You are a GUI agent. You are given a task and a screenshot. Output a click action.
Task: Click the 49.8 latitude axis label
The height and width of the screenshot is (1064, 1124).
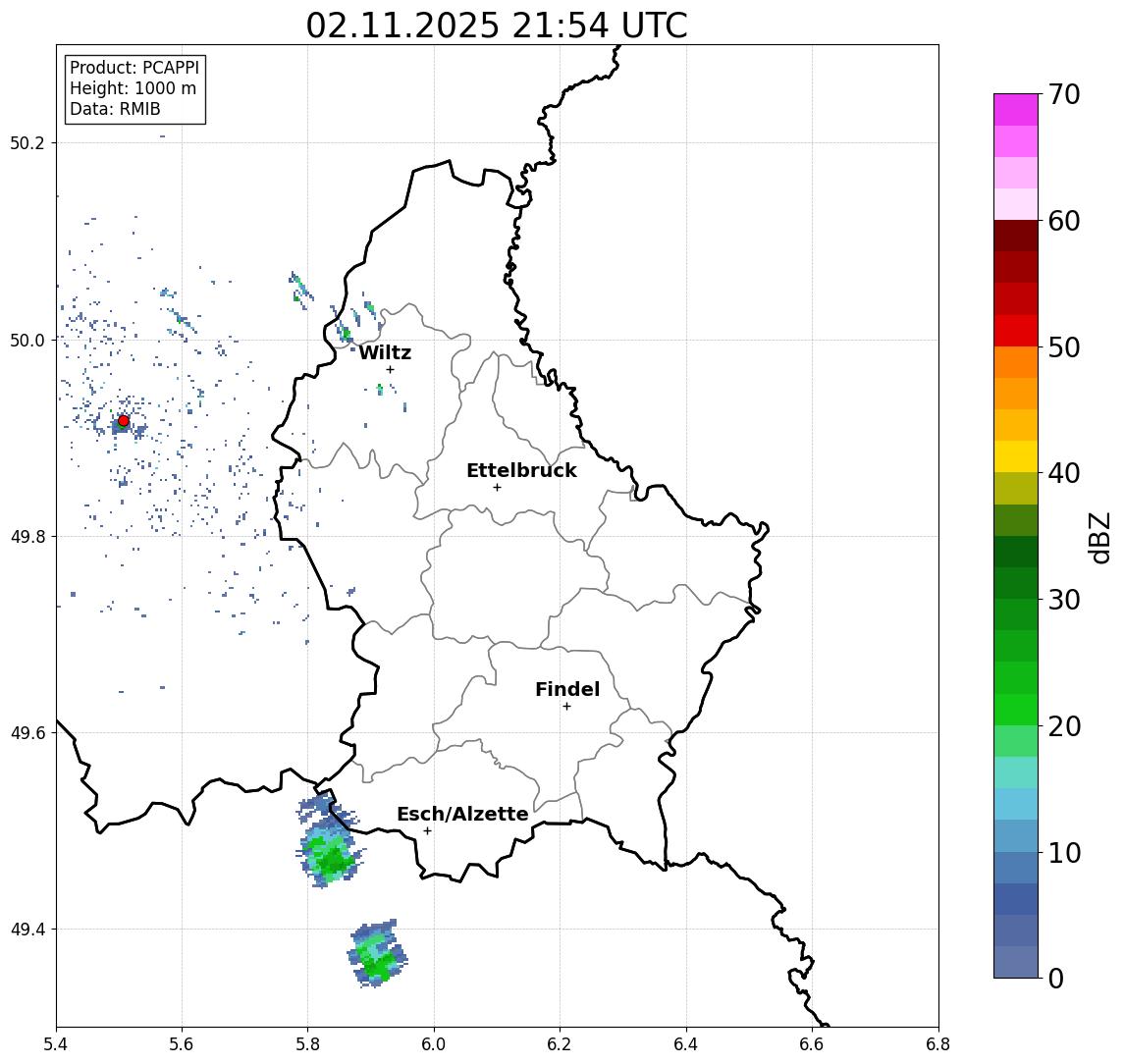pos(27,536)
